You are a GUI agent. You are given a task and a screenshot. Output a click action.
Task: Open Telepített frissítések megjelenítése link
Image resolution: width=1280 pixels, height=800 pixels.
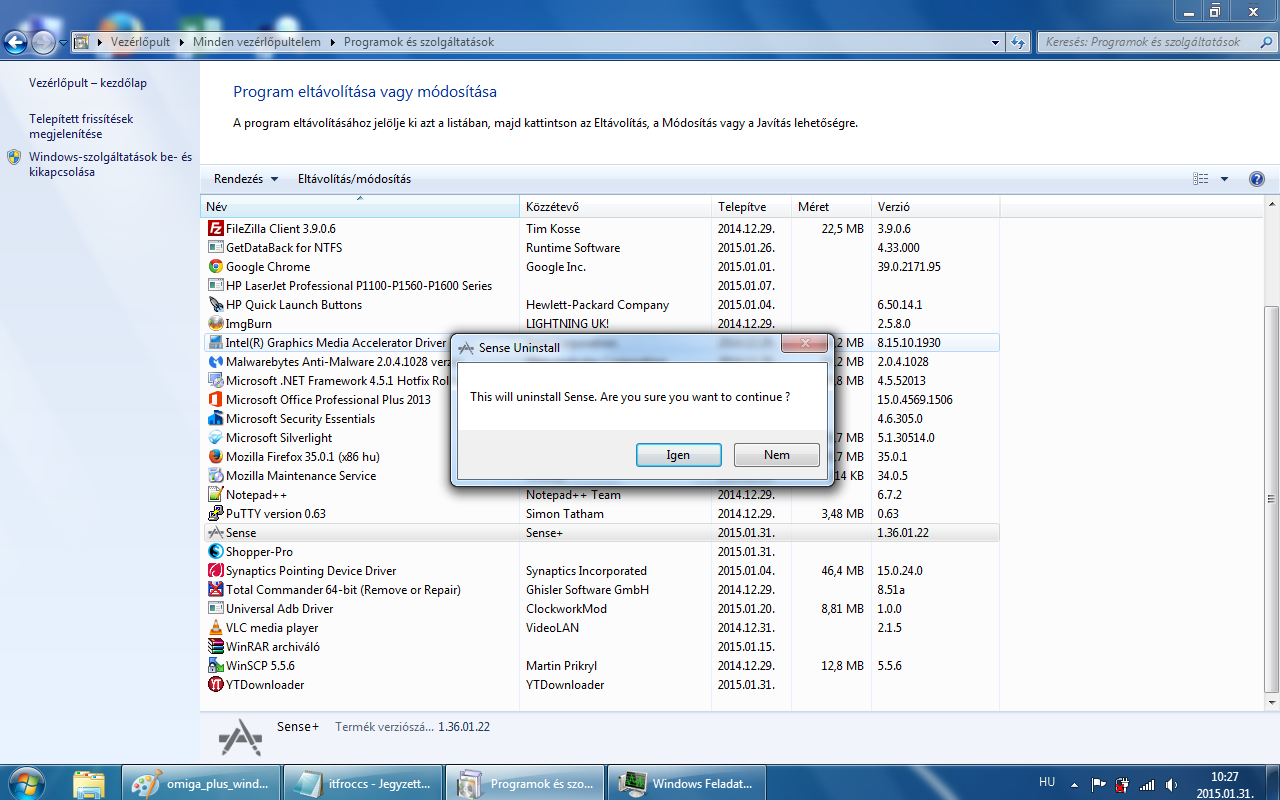pos(80,126)
